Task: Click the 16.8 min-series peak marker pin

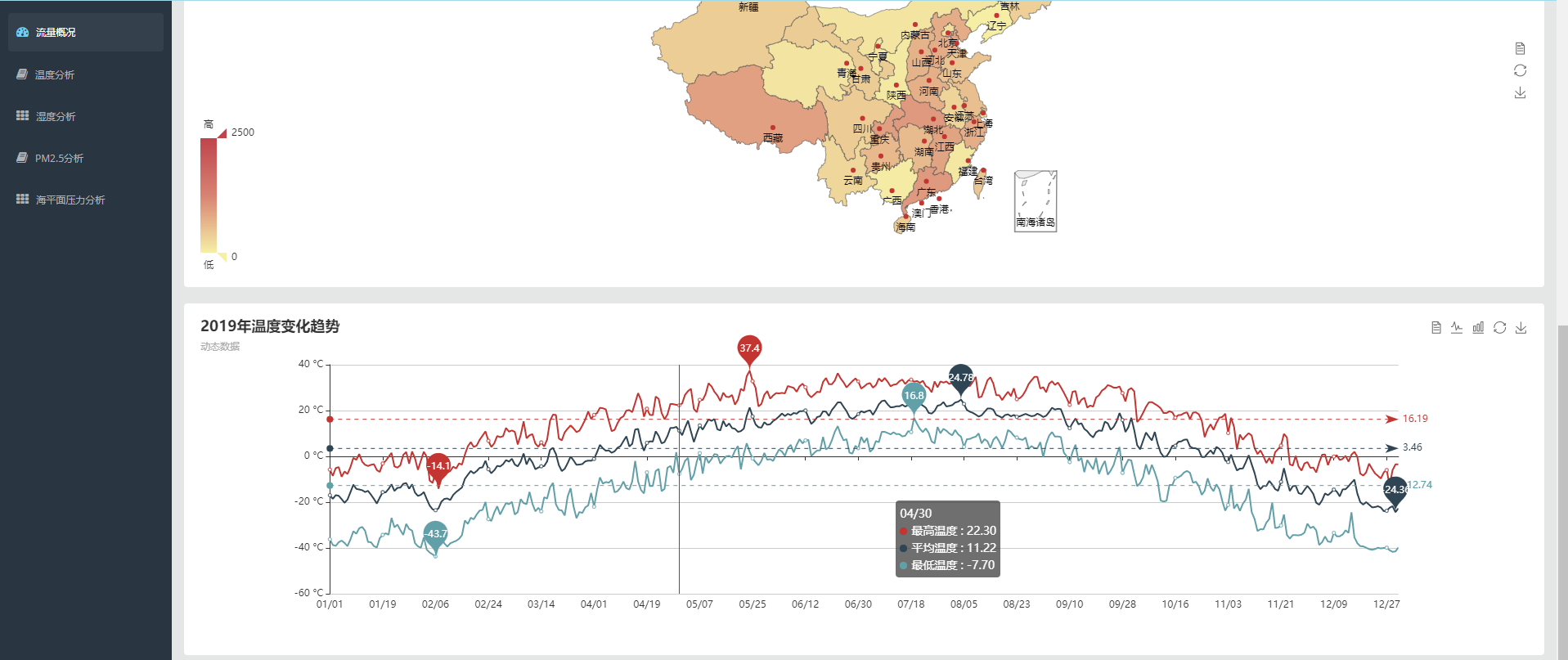Action: tap(914, 395)
